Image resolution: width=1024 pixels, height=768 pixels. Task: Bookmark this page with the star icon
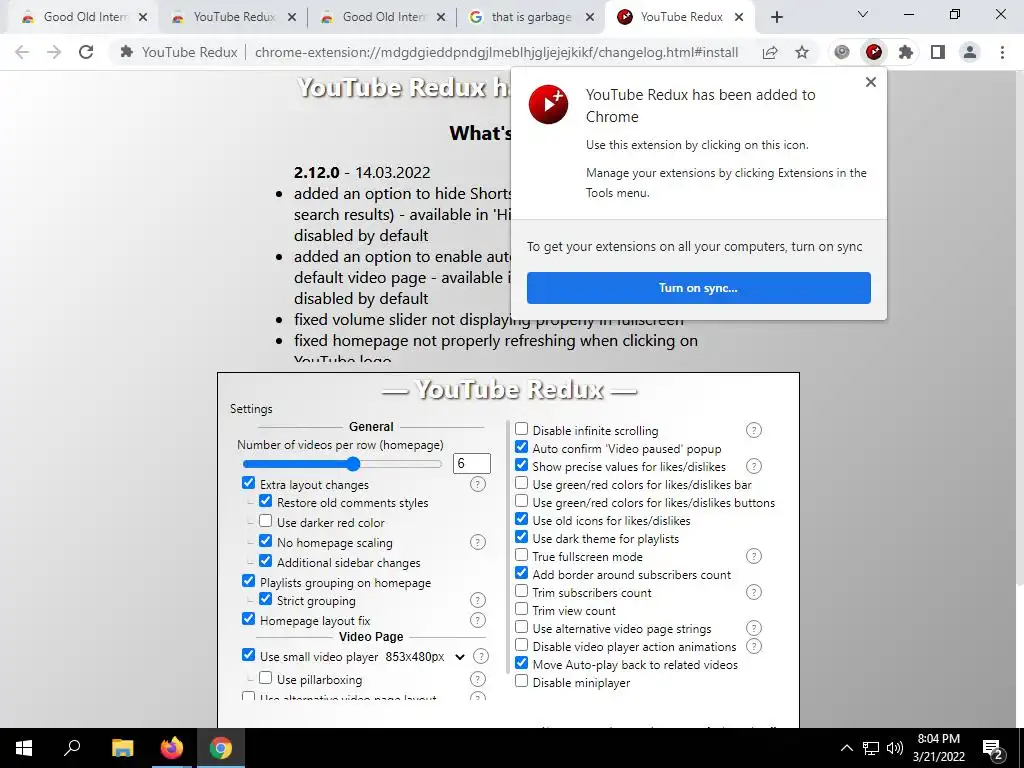click(802, 52)
